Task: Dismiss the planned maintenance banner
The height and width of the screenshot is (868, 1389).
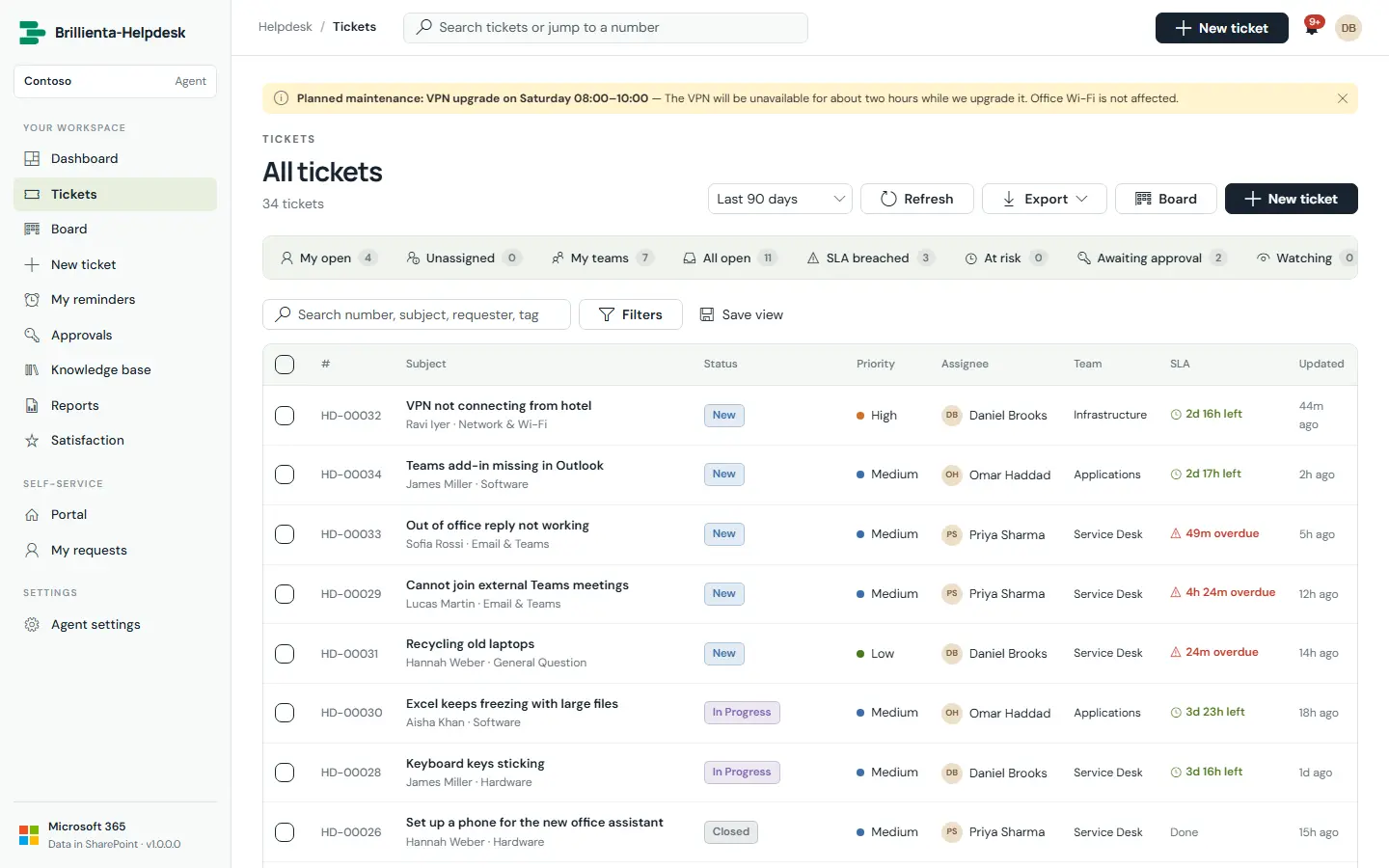Action: 1342,98
